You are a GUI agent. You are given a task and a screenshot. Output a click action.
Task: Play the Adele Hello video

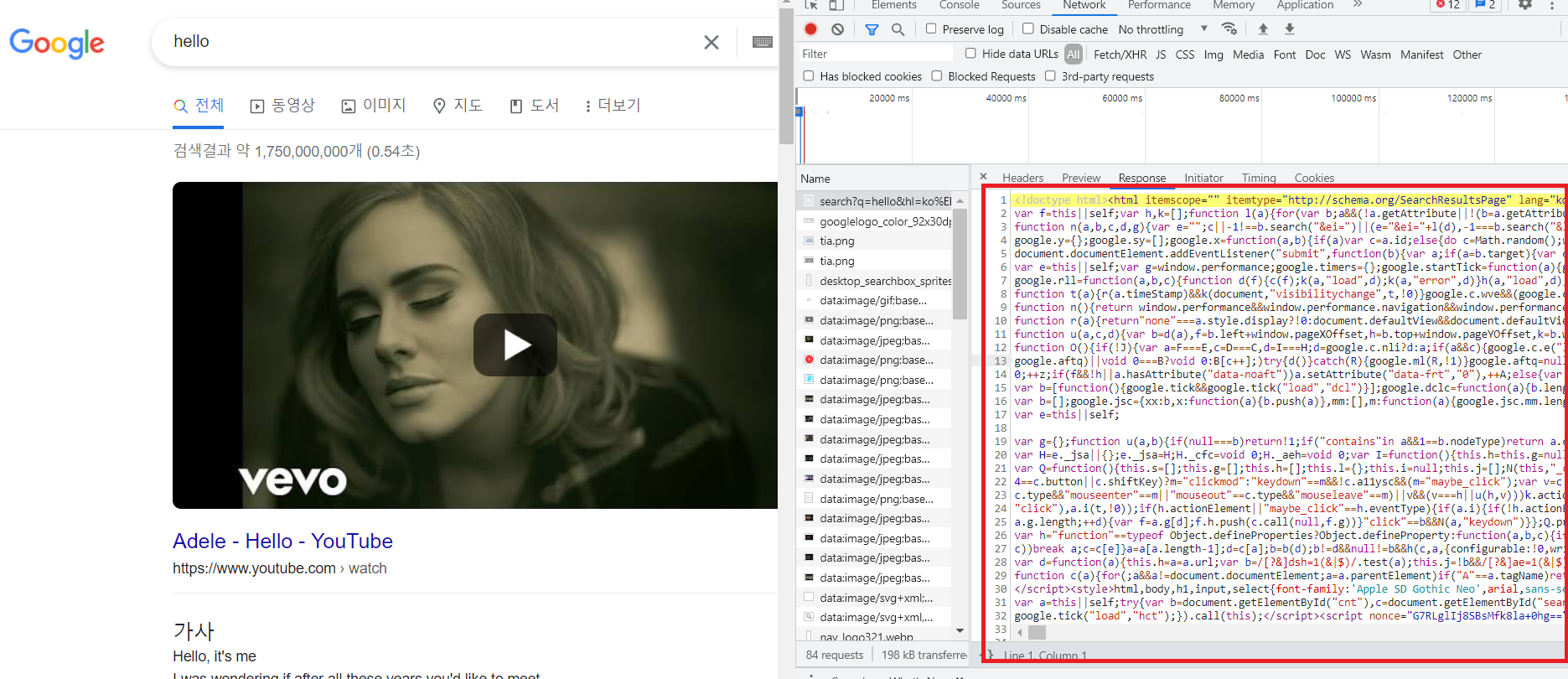[x=515, y=345]
